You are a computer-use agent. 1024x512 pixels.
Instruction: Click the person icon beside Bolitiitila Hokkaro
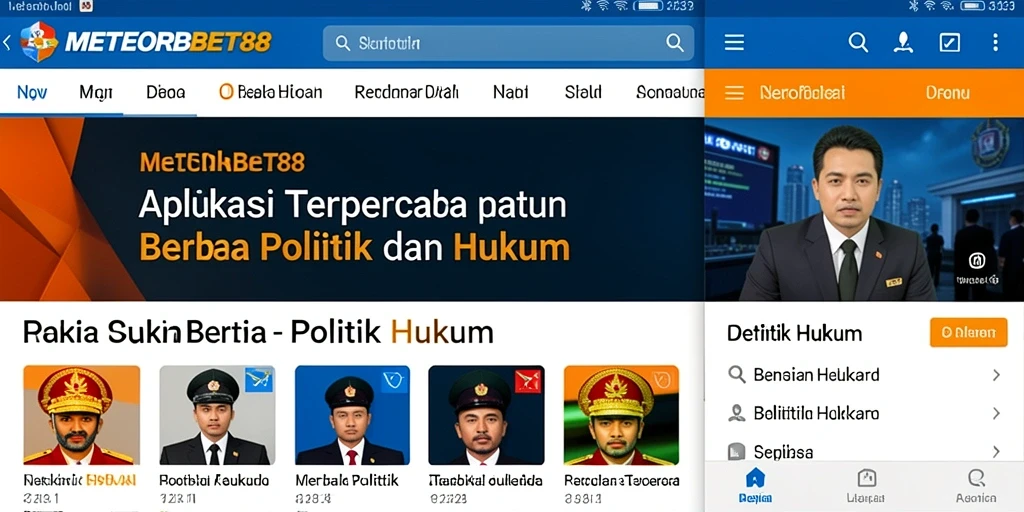tap(737, 413)
